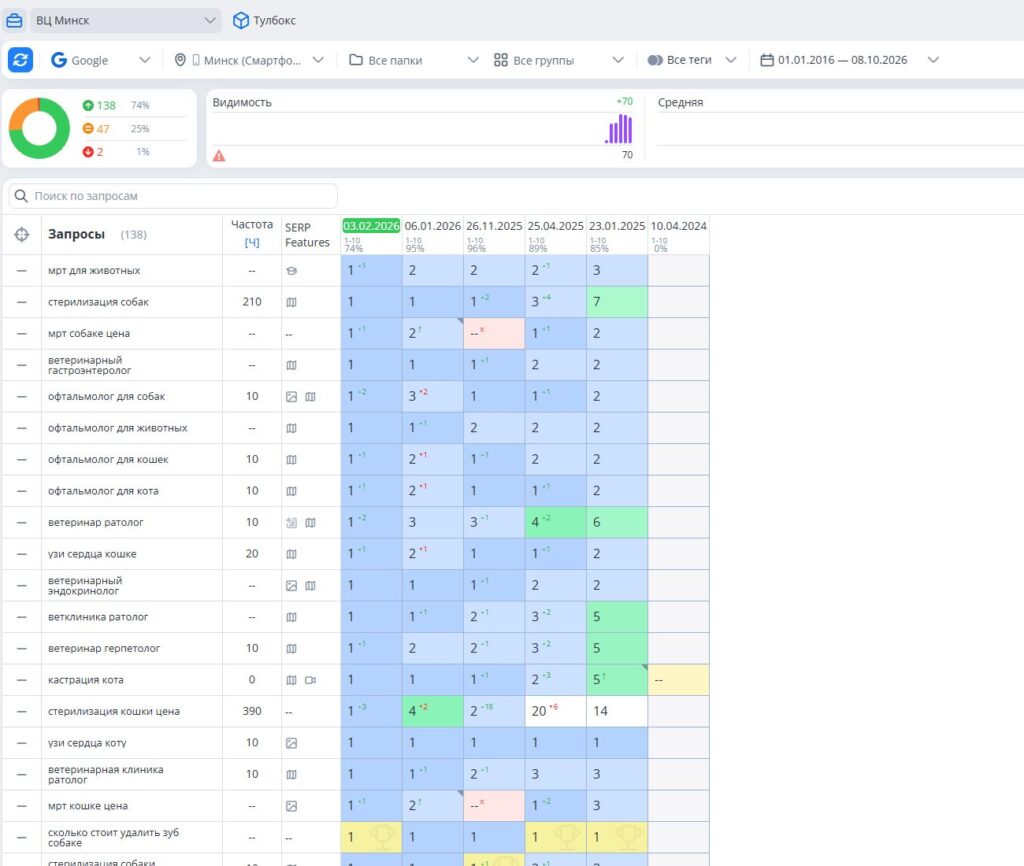Open the ВЦ Минск project dropdown

tap(126, 20)
